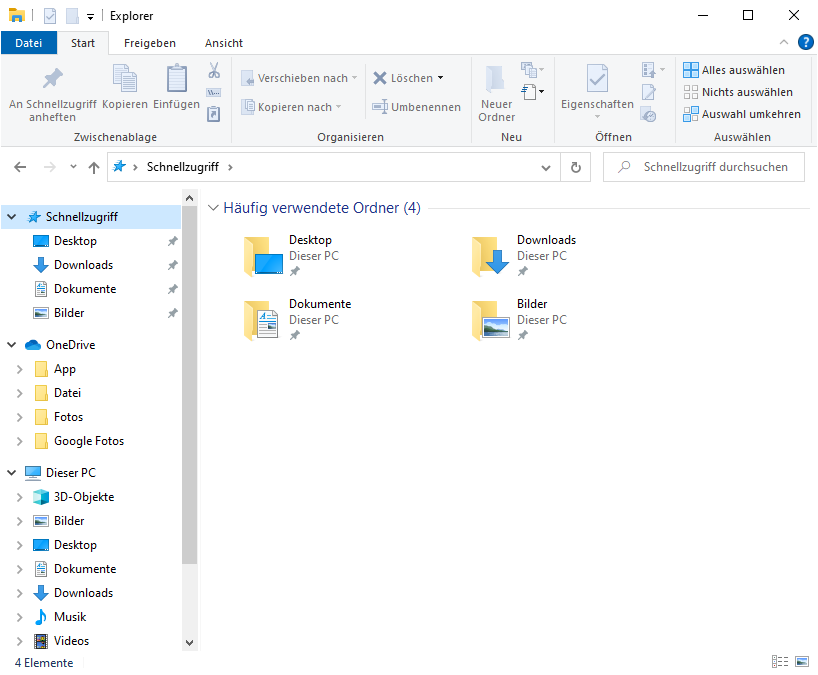The width and height of the screenshot is (818, 675).
Task: Collapse the Dieser PC tree node
Action: pos(12,473)
